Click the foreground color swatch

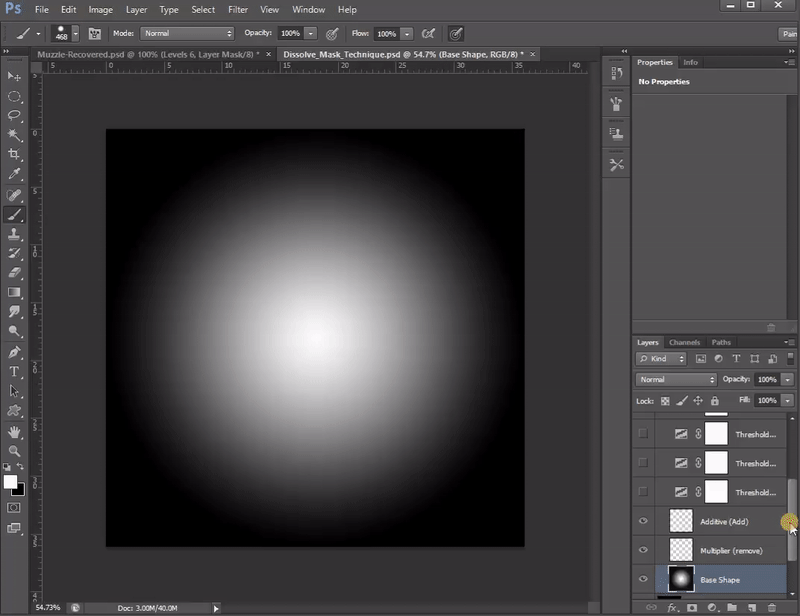[x=11, y=482]
